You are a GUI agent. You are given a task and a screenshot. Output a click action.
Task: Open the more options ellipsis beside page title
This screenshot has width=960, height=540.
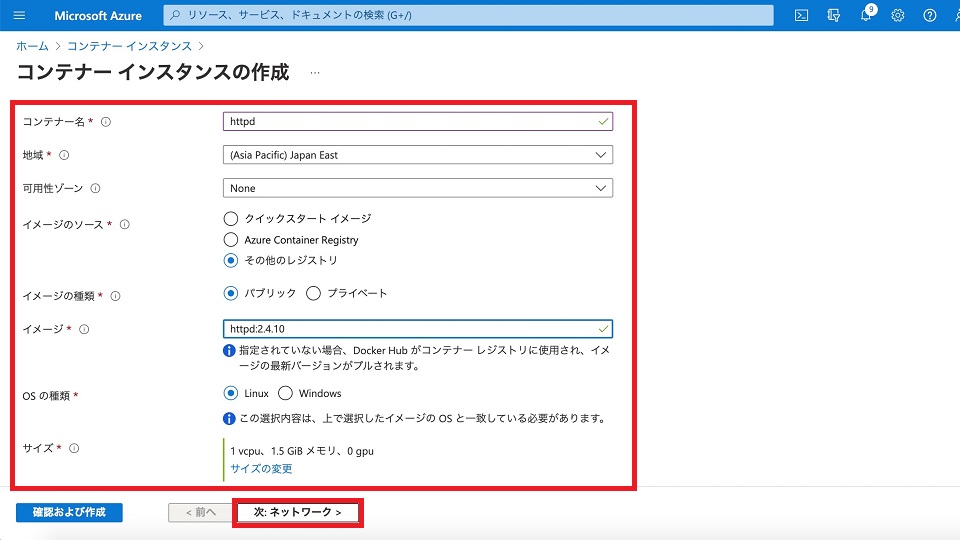[x=315, y=72]
